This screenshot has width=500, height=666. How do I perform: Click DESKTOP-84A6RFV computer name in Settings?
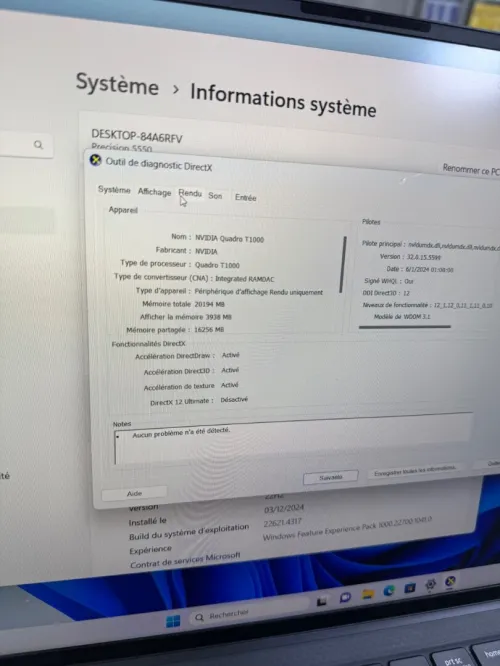click(137, 137)
